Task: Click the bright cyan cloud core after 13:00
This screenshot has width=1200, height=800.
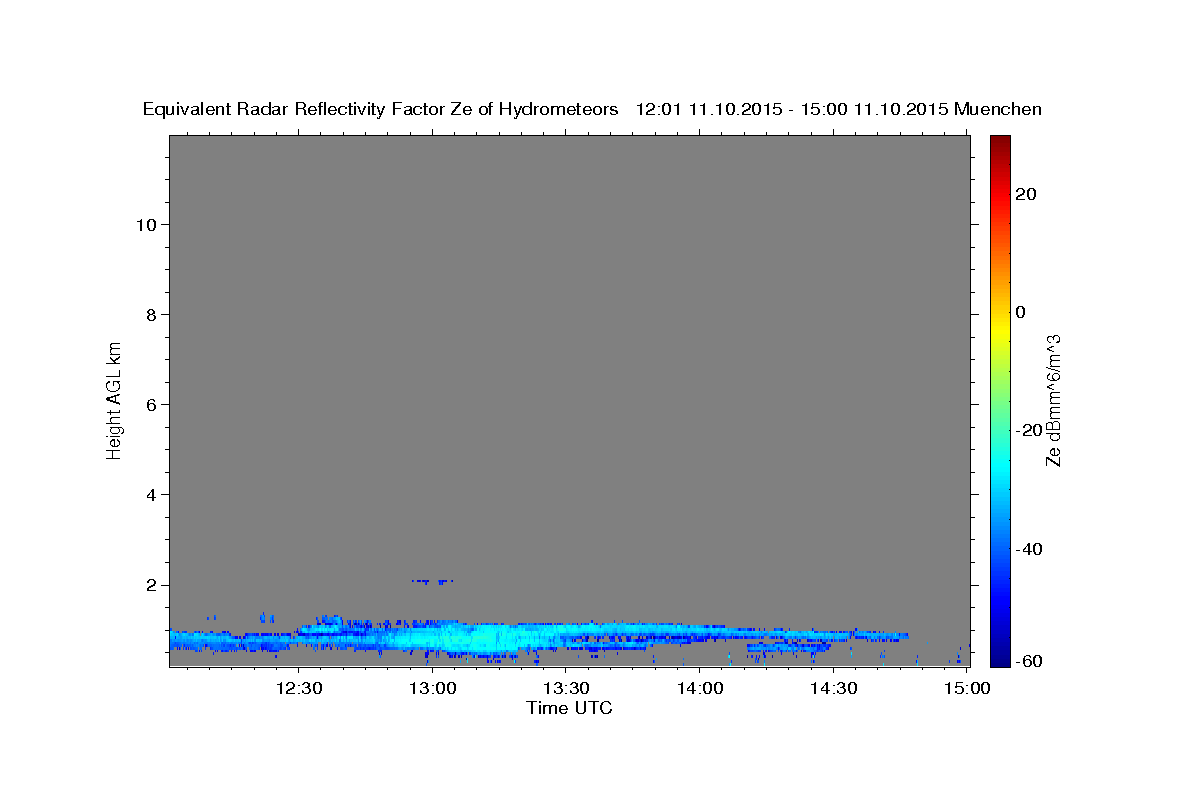Action: click(480, 639)
